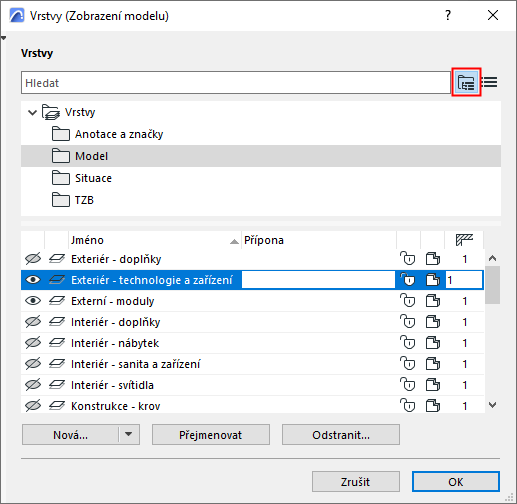Hide the Exteriér - technologie a zařízení layer

click(33, 280)
